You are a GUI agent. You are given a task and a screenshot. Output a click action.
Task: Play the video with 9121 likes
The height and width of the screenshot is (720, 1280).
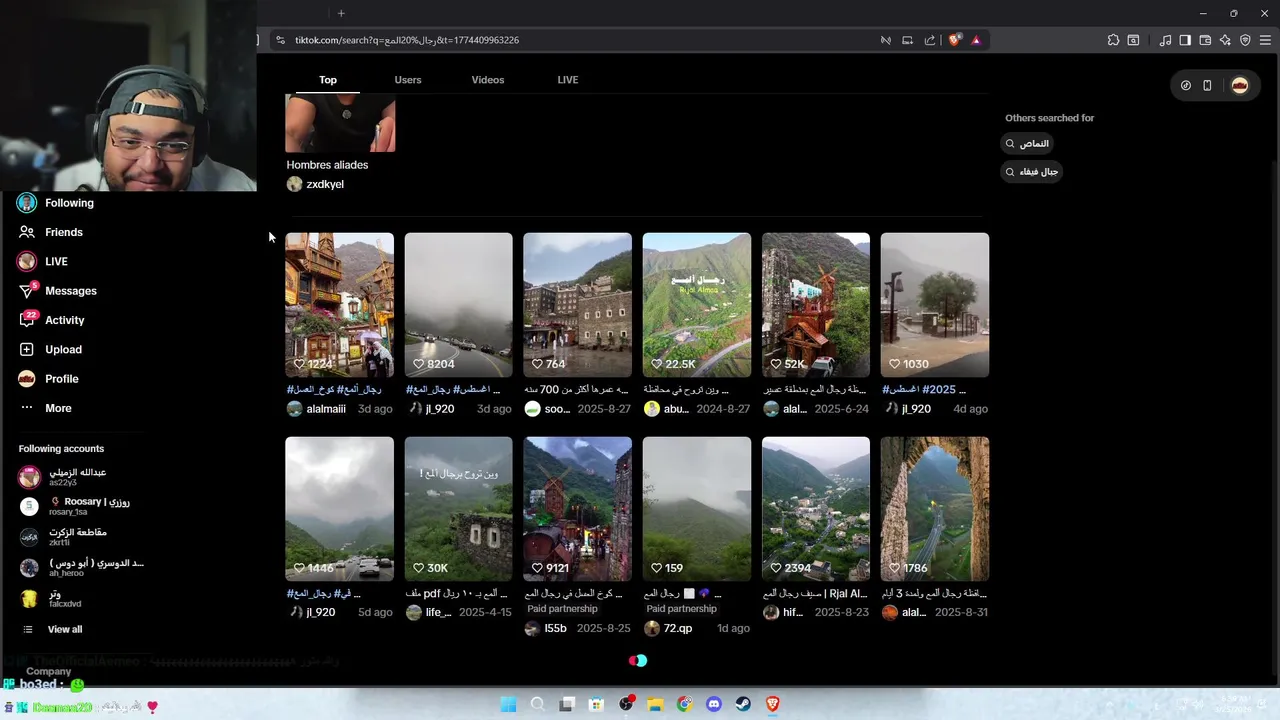[578, 509]
